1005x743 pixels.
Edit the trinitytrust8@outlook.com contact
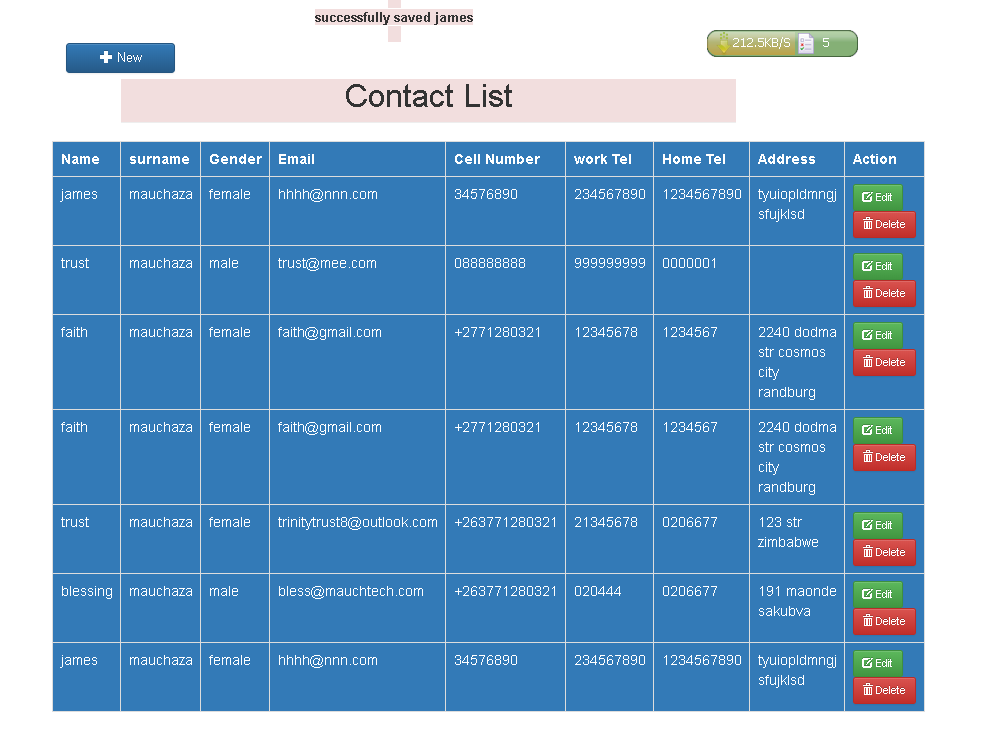click(877, 526)
